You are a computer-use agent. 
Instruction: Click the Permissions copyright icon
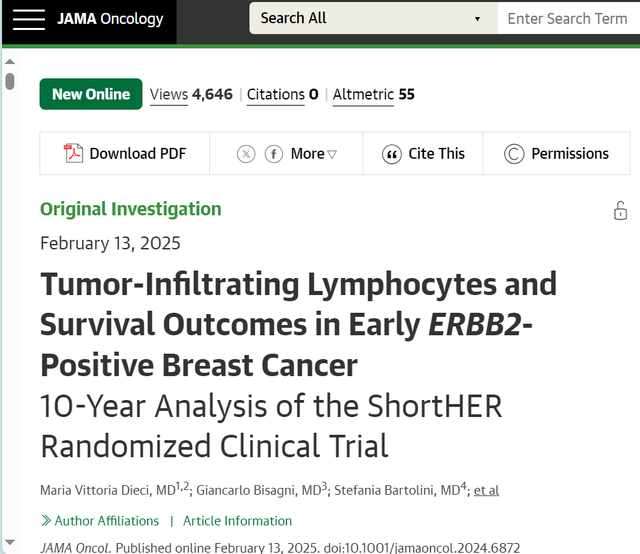[x=514, y=154]
